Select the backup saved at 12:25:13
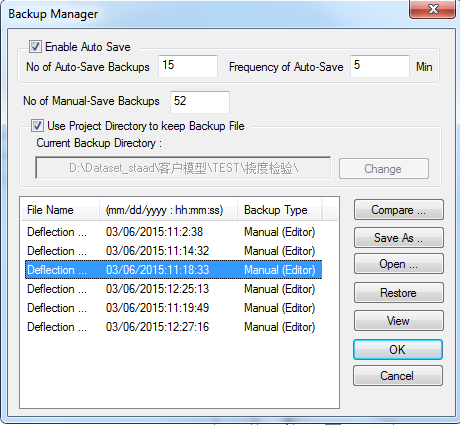460x425 pixels. pyautogui.click(x=173, y=289)
